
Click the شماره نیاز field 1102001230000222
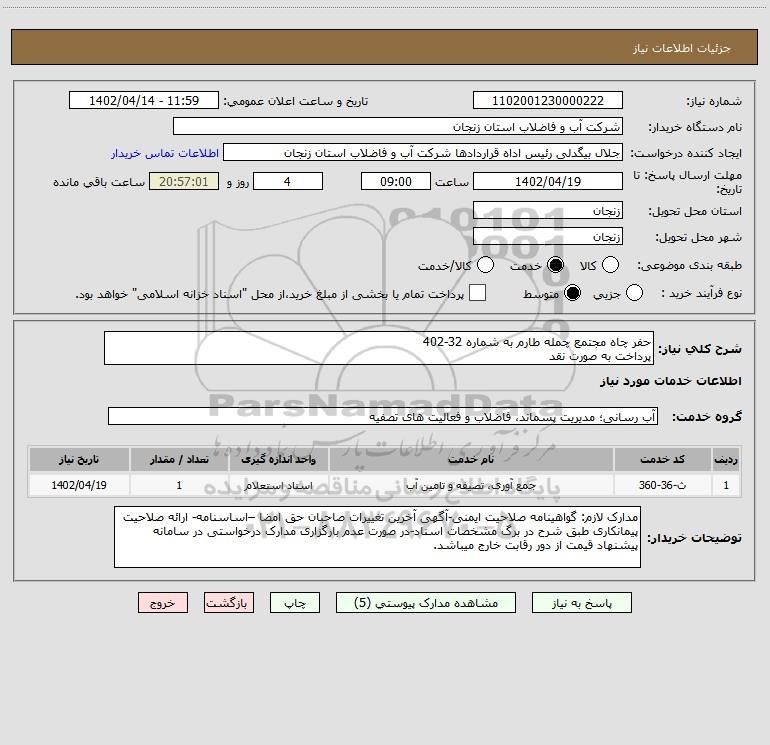[548, 101]
